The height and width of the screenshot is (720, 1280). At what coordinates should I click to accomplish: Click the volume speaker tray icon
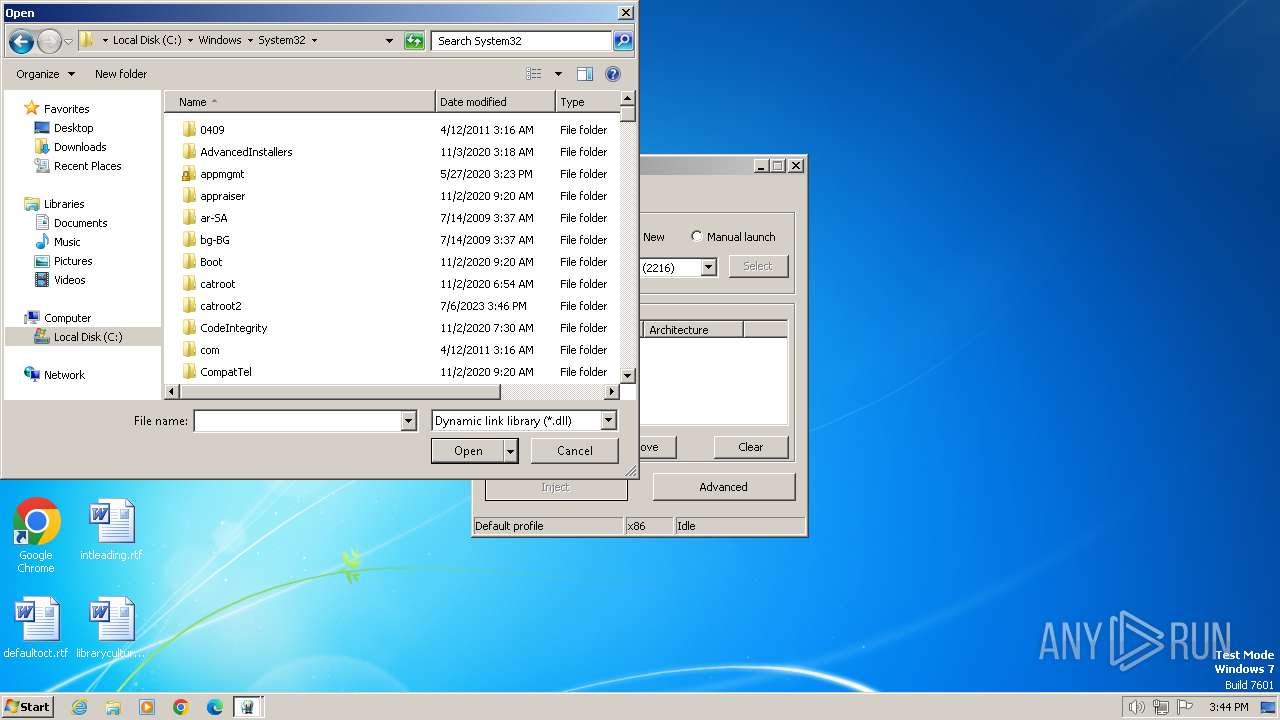pyautogui.click(x=1136, y=707)
